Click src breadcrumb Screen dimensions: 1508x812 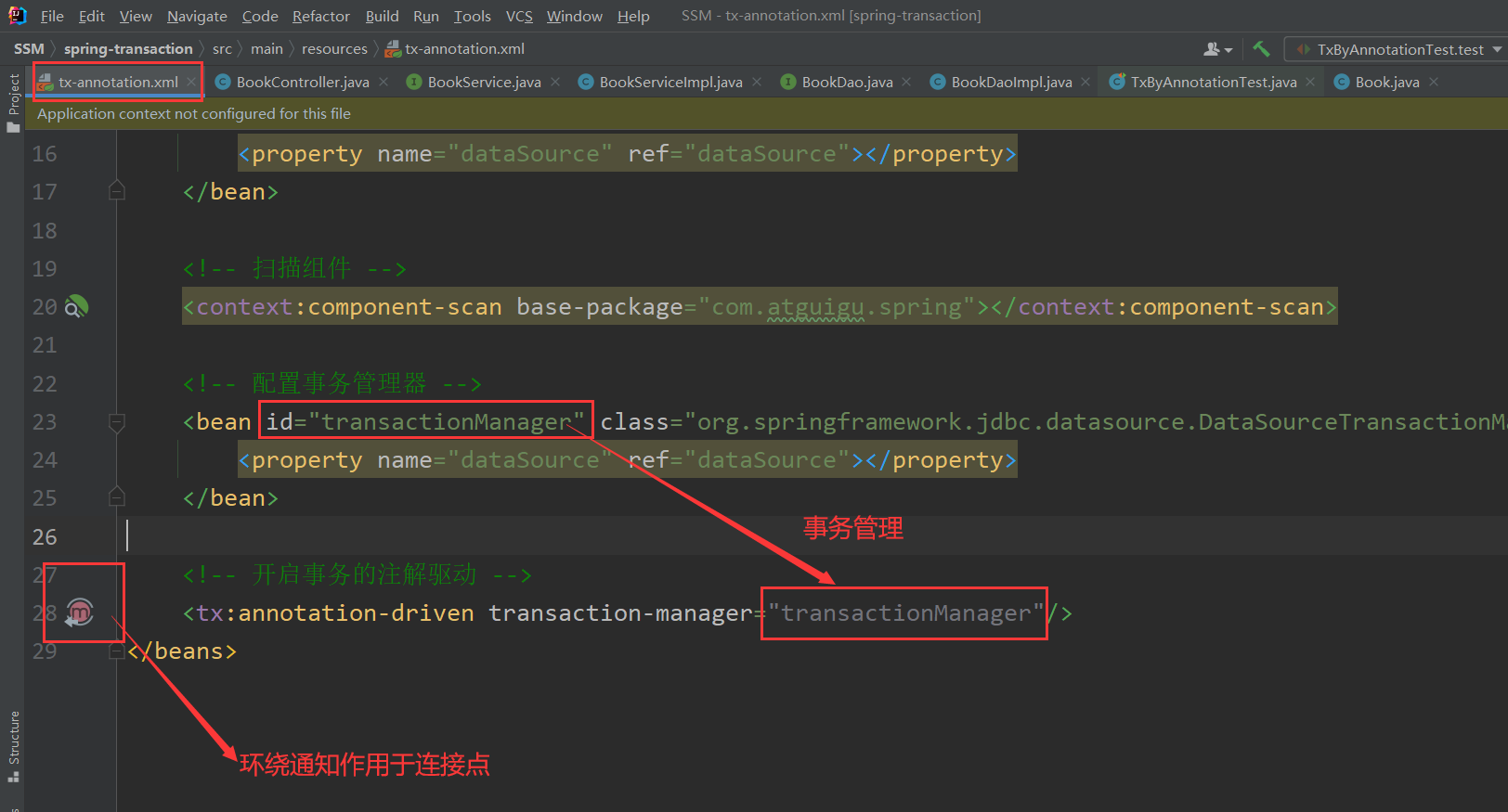(x=222, y=49)
